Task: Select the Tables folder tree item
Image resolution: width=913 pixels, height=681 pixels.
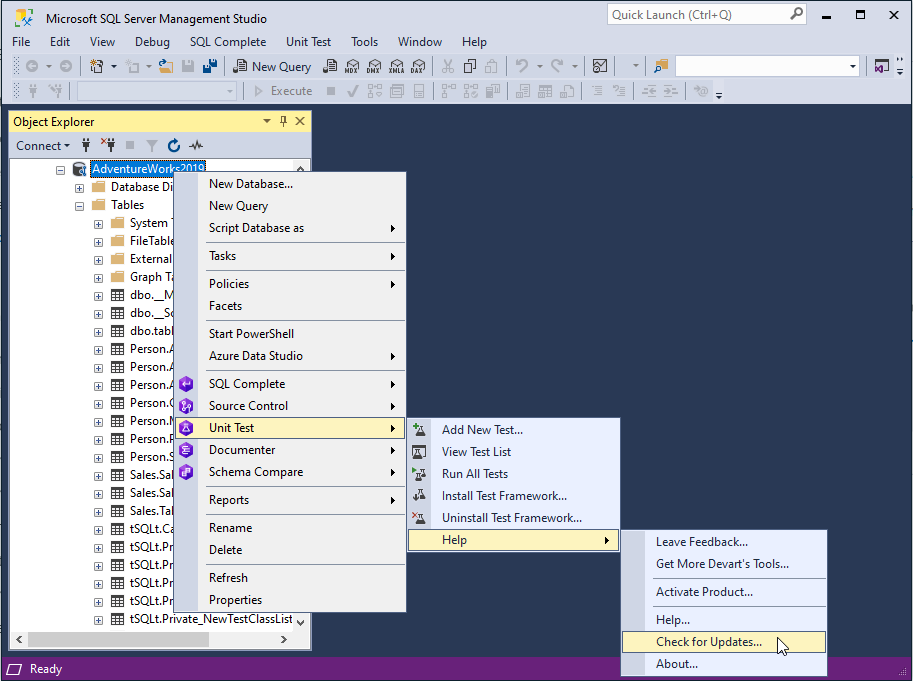Action: click(x=128, y=205)
